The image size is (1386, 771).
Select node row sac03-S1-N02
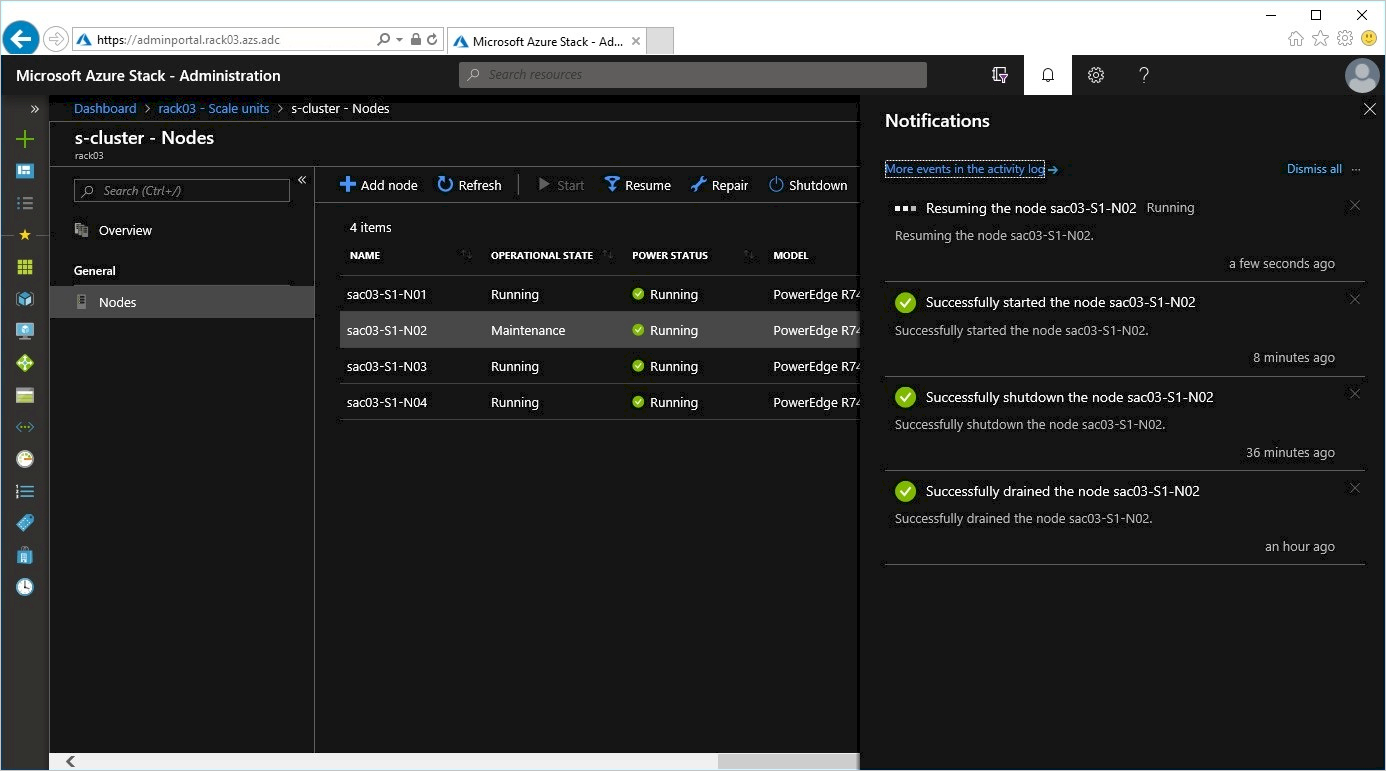point(600,330)
